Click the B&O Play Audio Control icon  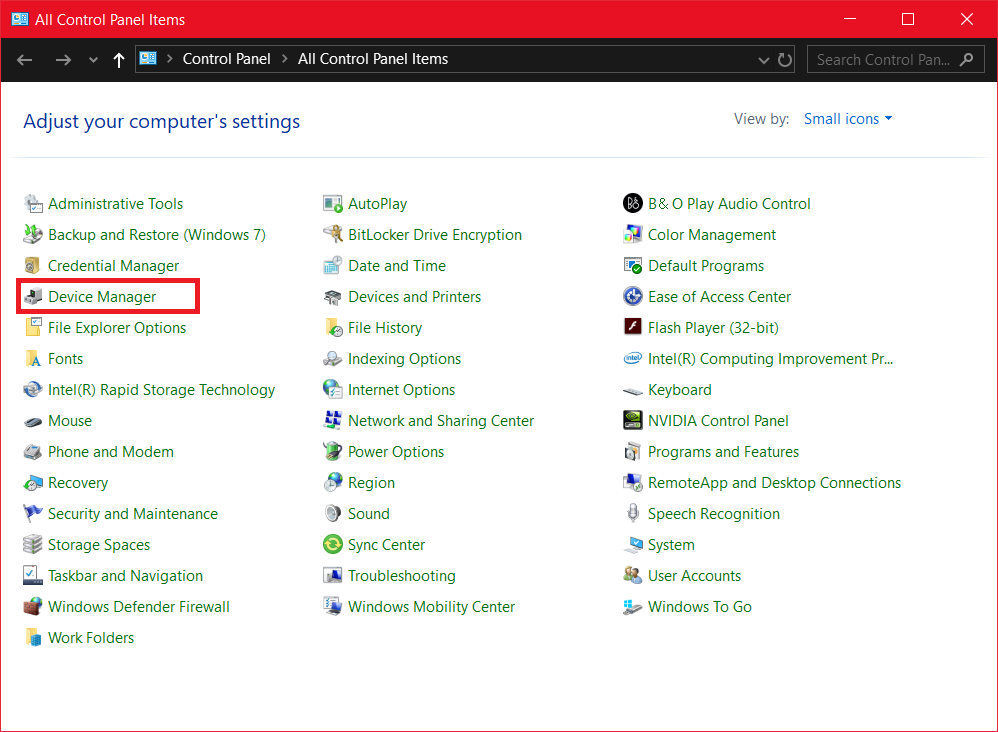(633, 204)
